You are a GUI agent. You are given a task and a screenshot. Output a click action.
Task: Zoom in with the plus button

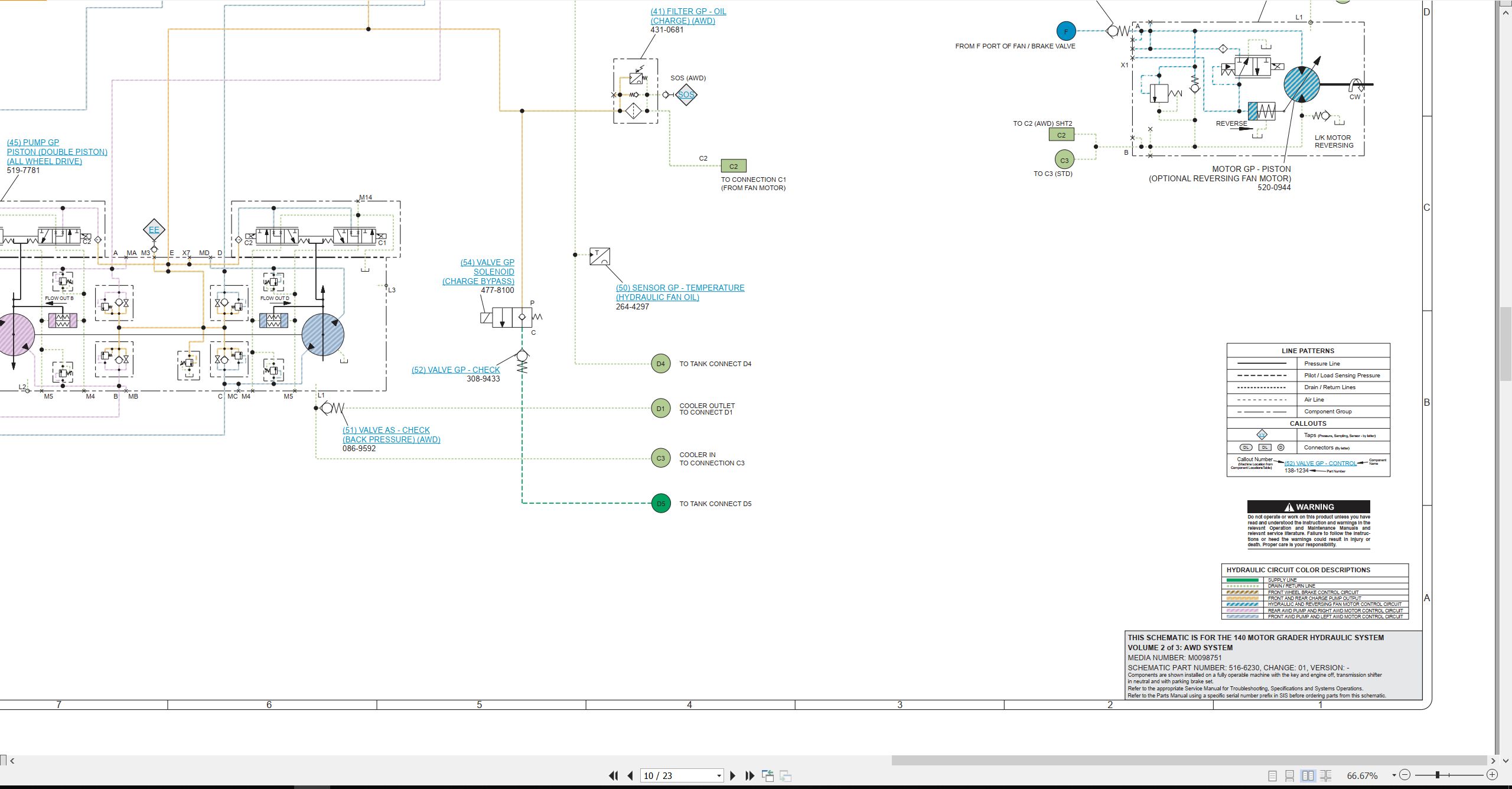1492,775
